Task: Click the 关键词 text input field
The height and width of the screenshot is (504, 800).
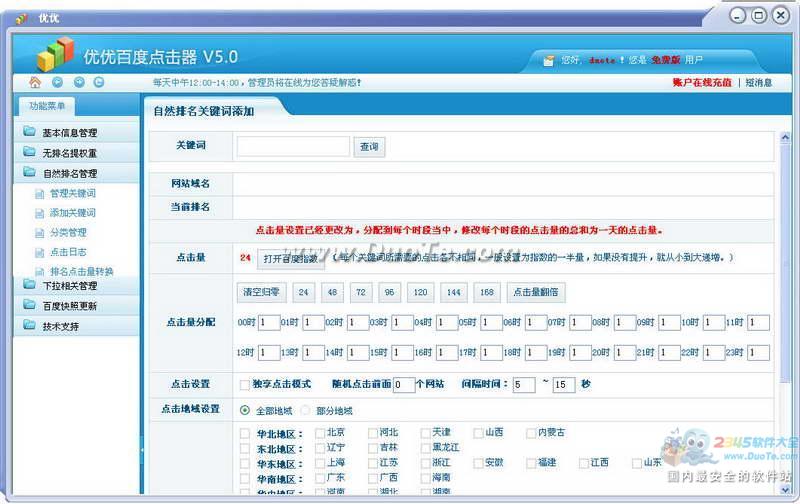Action: coord(293,146)
